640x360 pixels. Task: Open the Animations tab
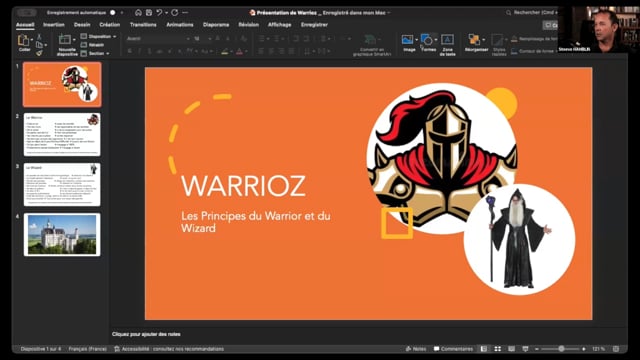[x=180, y=25]
